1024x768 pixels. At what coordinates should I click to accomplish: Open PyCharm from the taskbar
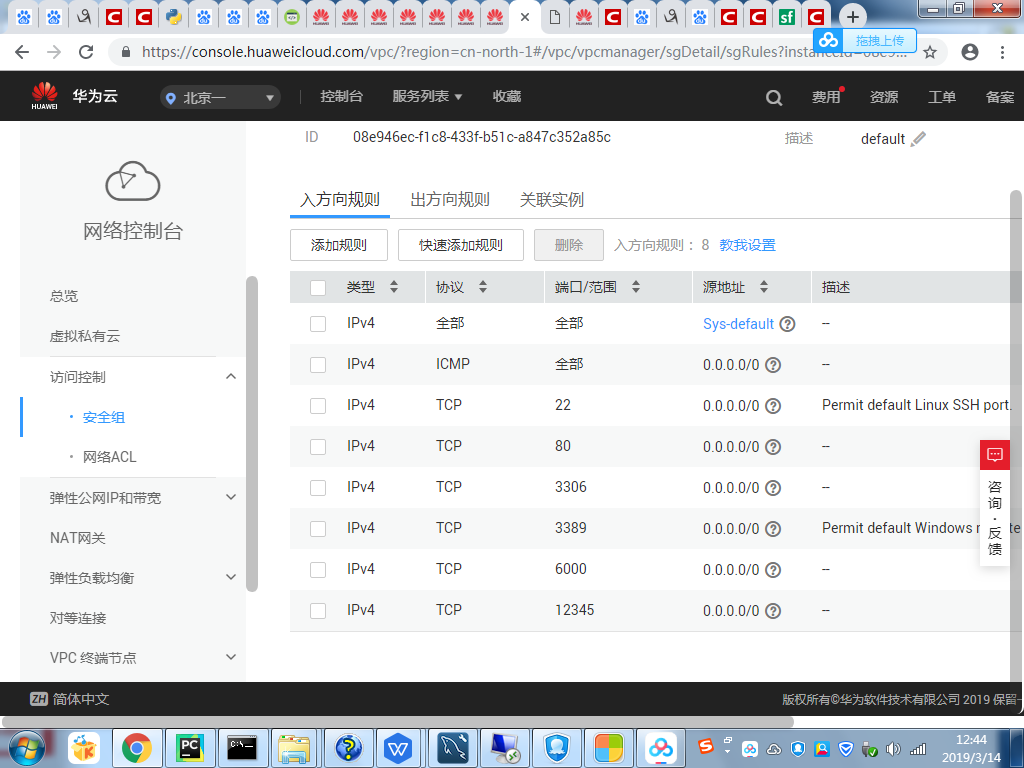point(189,747)
